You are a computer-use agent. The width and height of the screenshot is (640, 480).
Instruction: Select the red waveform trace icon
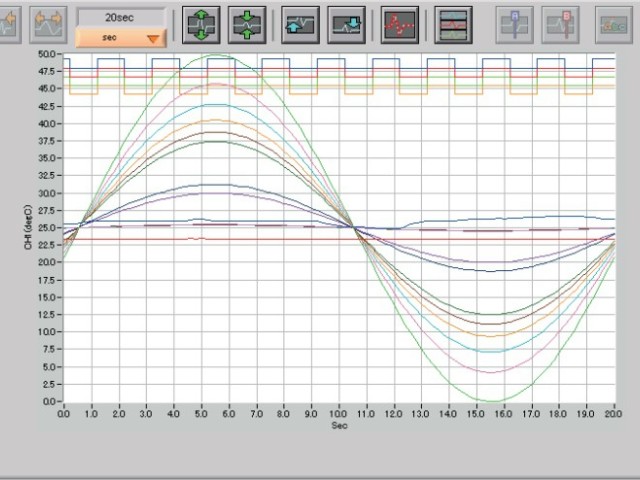tap(399, 24)
